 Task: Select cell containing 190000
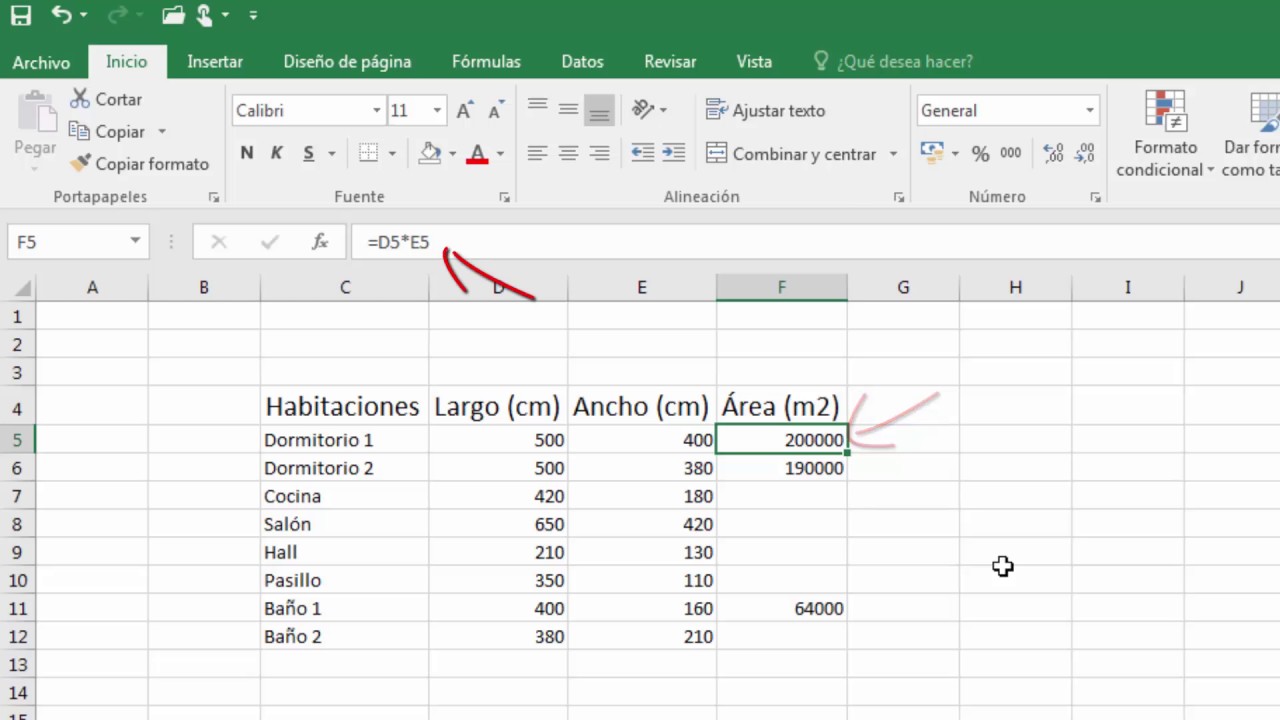[782, 468]
